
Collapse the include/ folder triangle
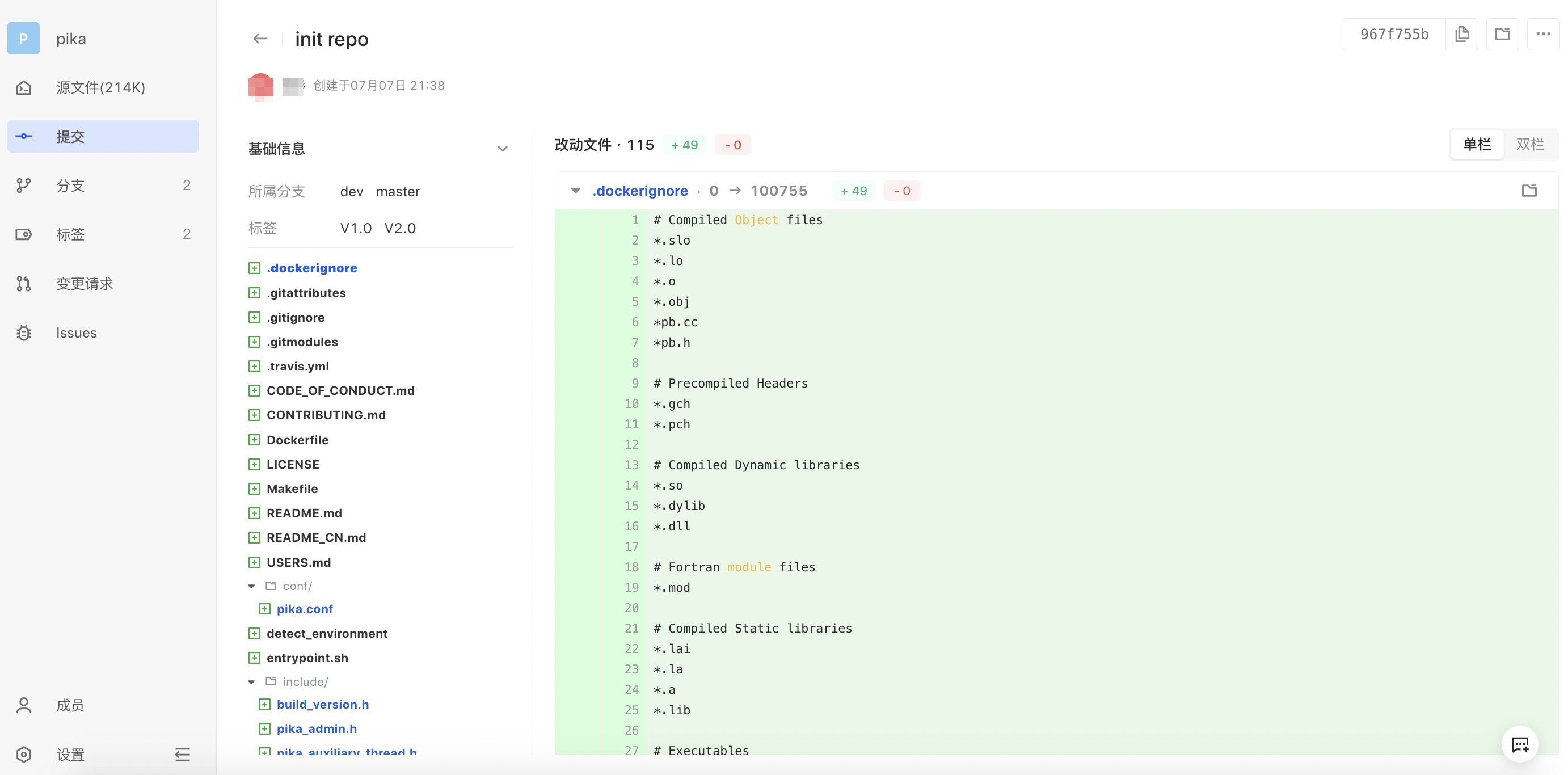251,682
